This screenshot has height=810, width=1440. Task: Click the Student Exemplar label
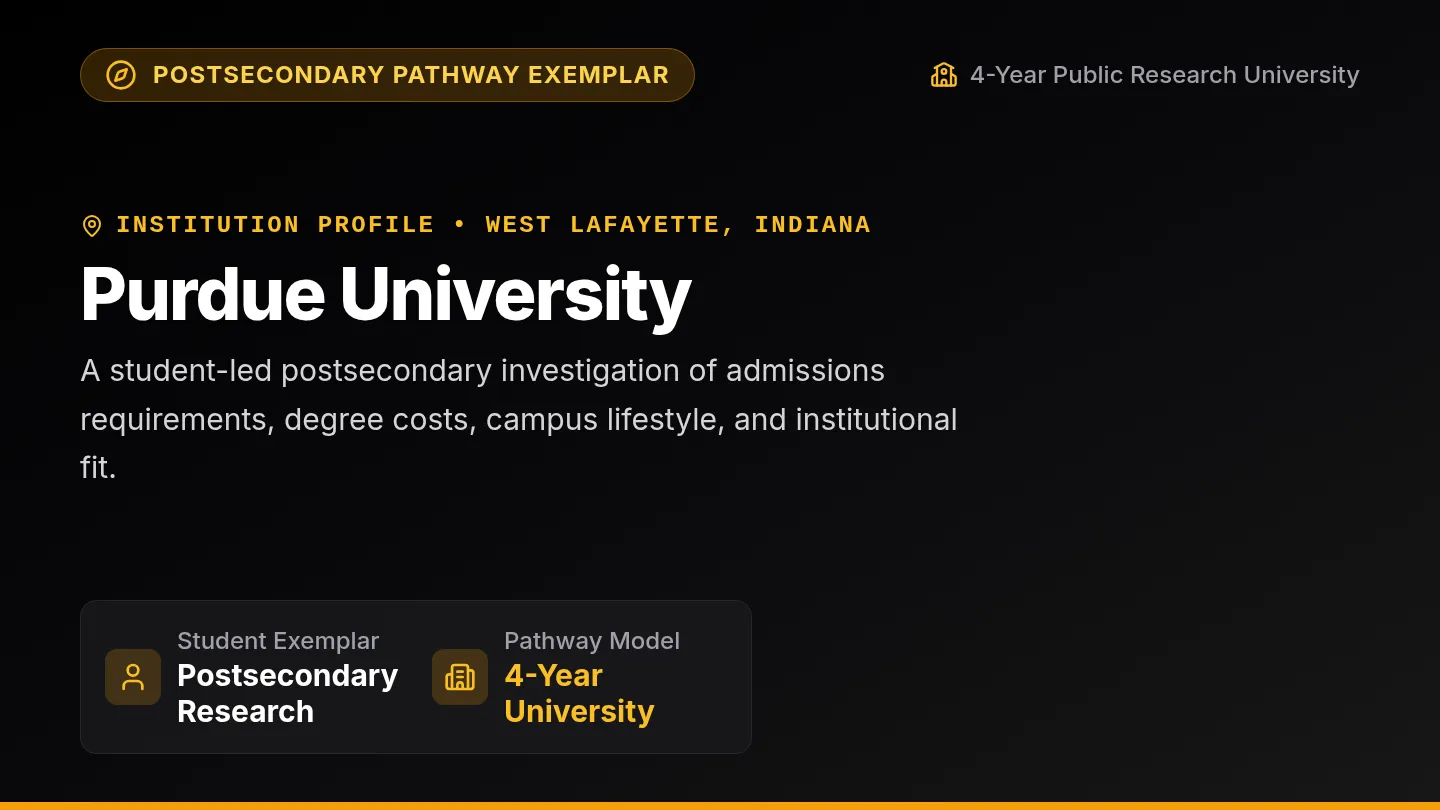tap(278, 641)
